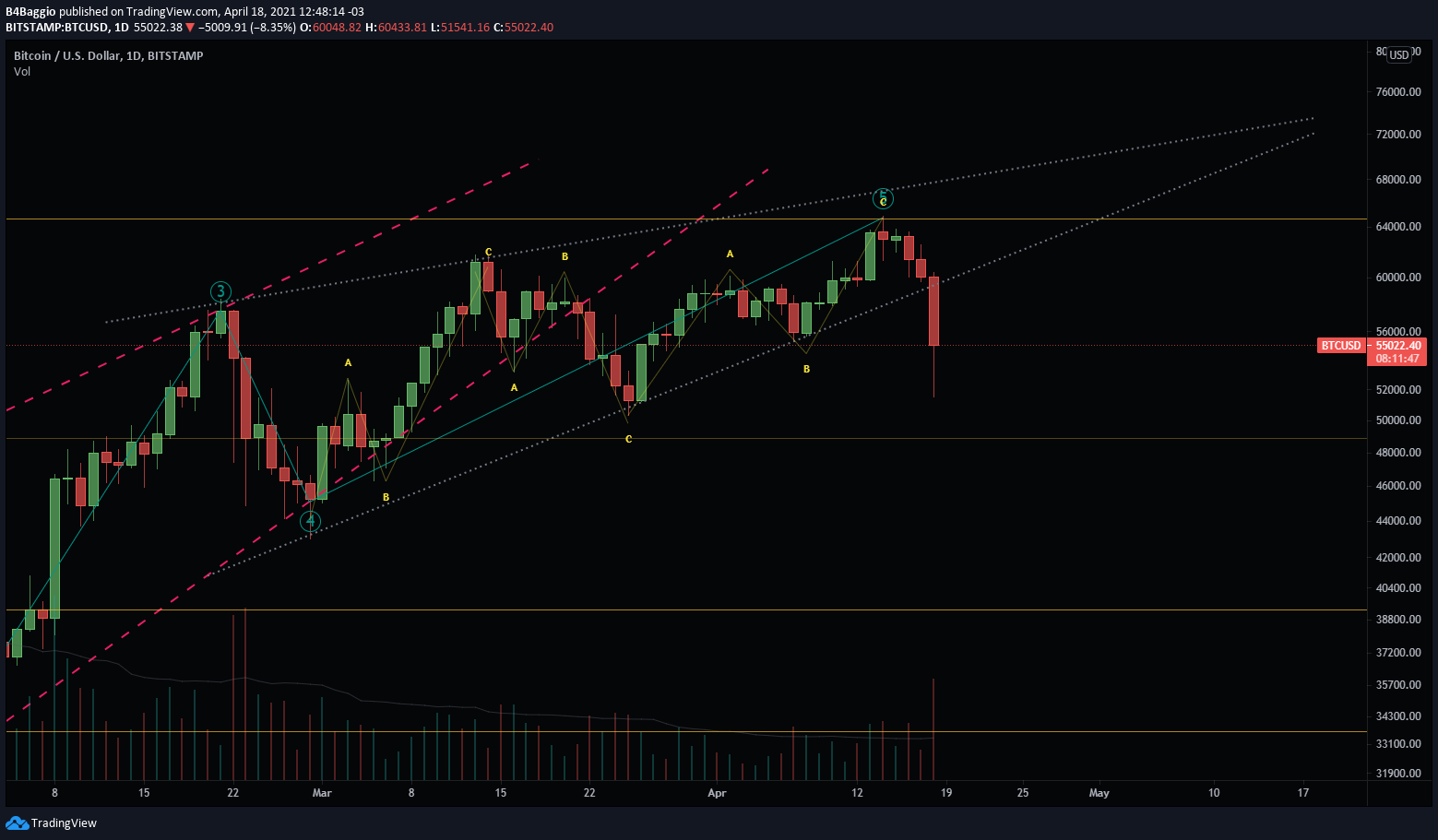Viewport: 1438px width, 840px height.
Task: Click the 72000.00 price axis label
Action: (x=1398, y=135)
